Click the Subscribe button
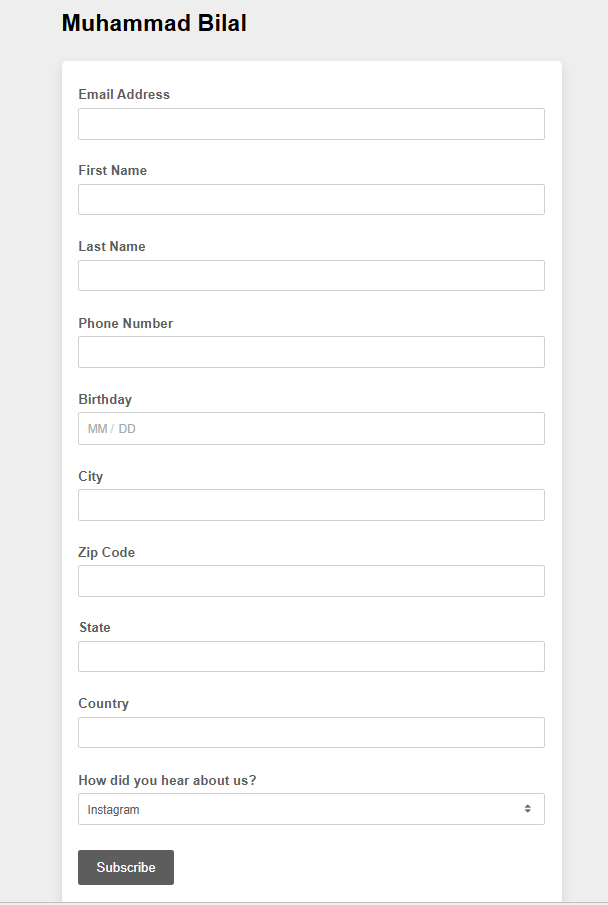The height and width of the screenshot is (905, 608). pos(126,867)
